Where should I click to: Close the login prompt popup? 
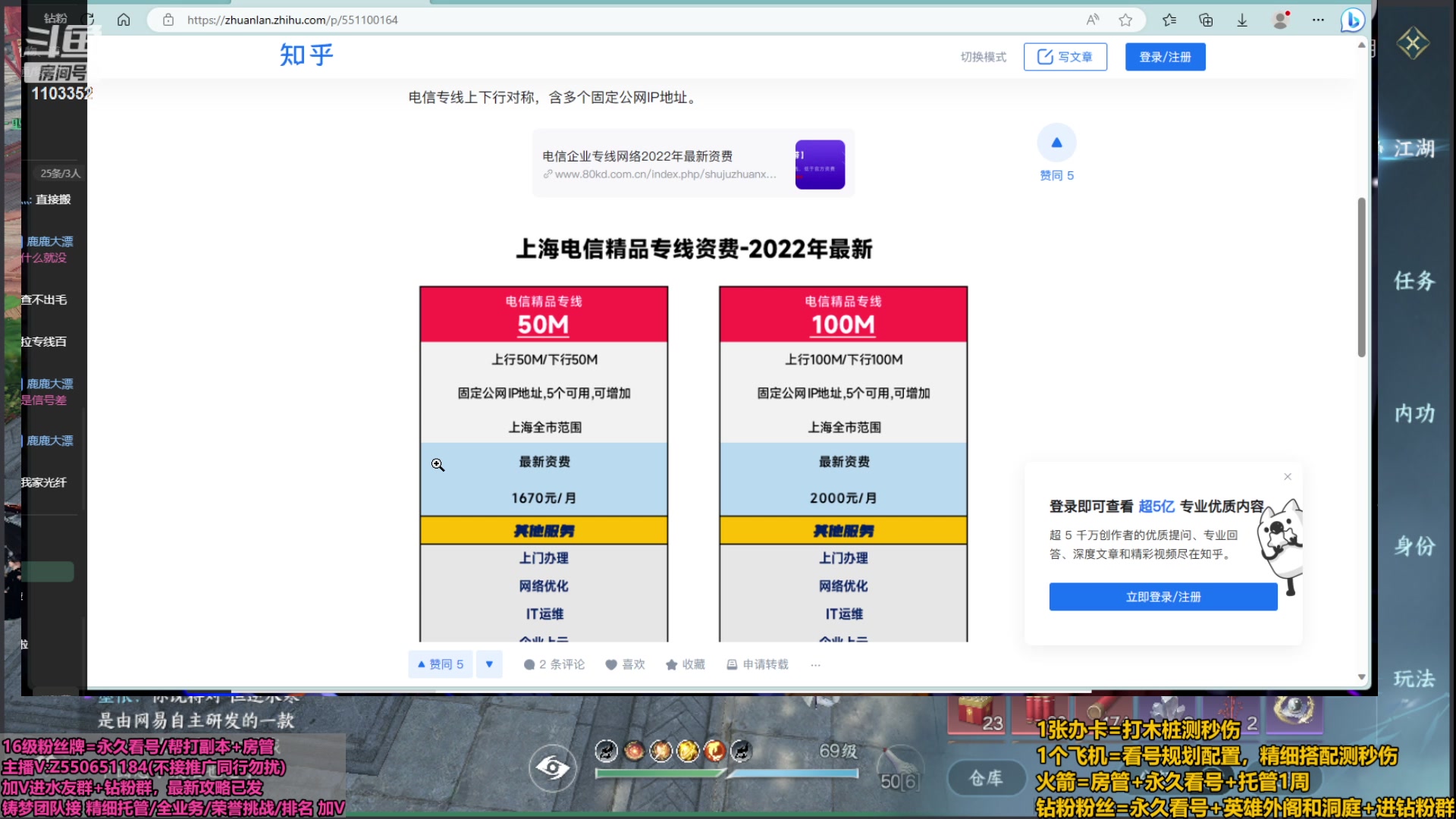point(1288,476)
